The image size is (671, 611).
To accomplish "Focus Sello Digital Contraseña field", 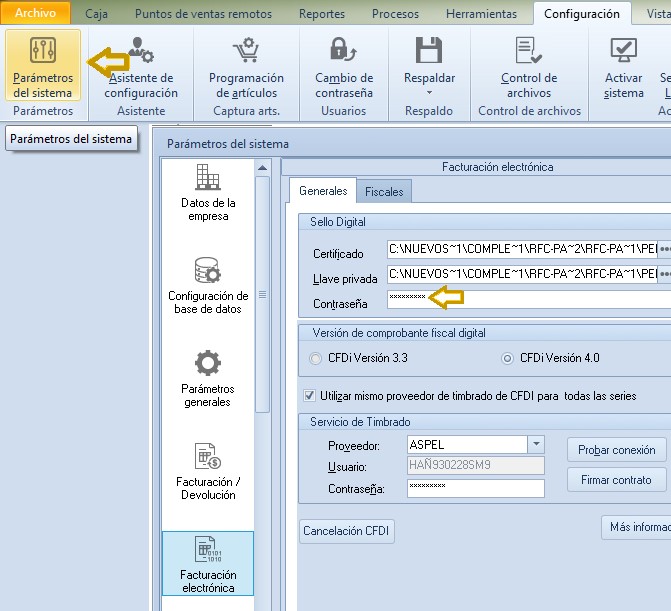I will pos(529,299).
